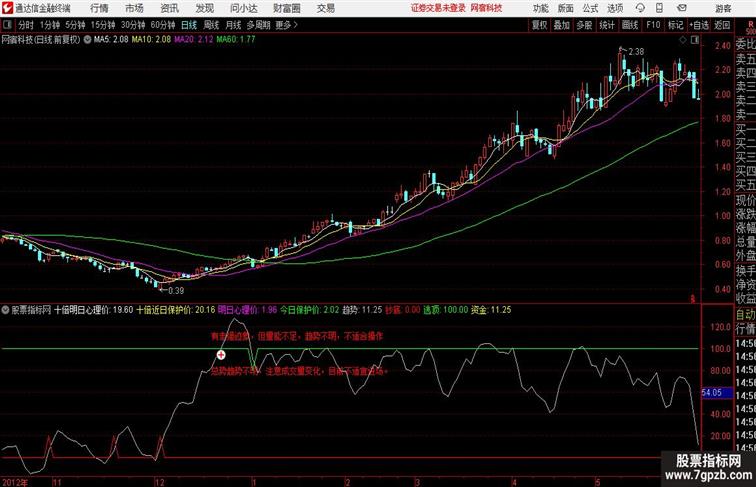Click the 十倍明日心理价: 19.60 value
The image size is (756, 487).
pos(94,310)
